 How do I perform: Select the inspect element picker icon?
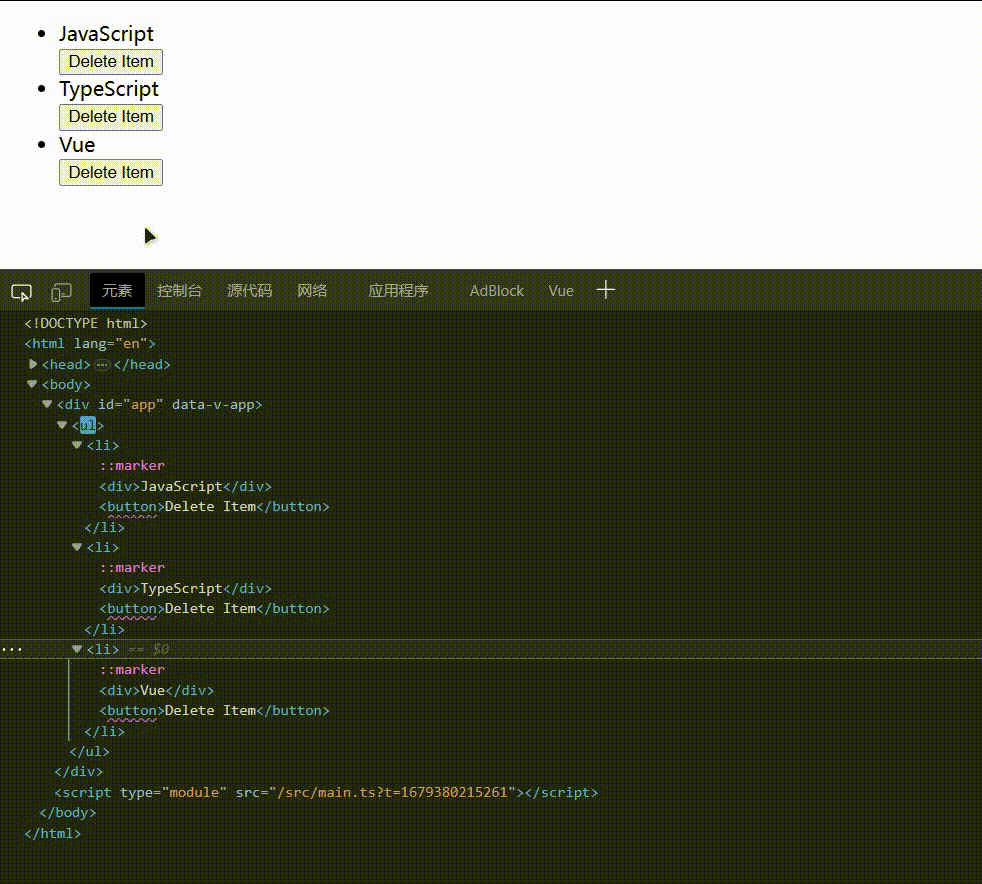click(x=21, y=292)
